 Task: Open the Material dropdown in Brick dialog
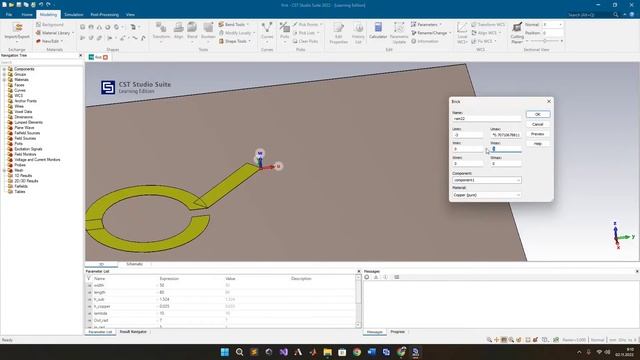click(487, 195)
